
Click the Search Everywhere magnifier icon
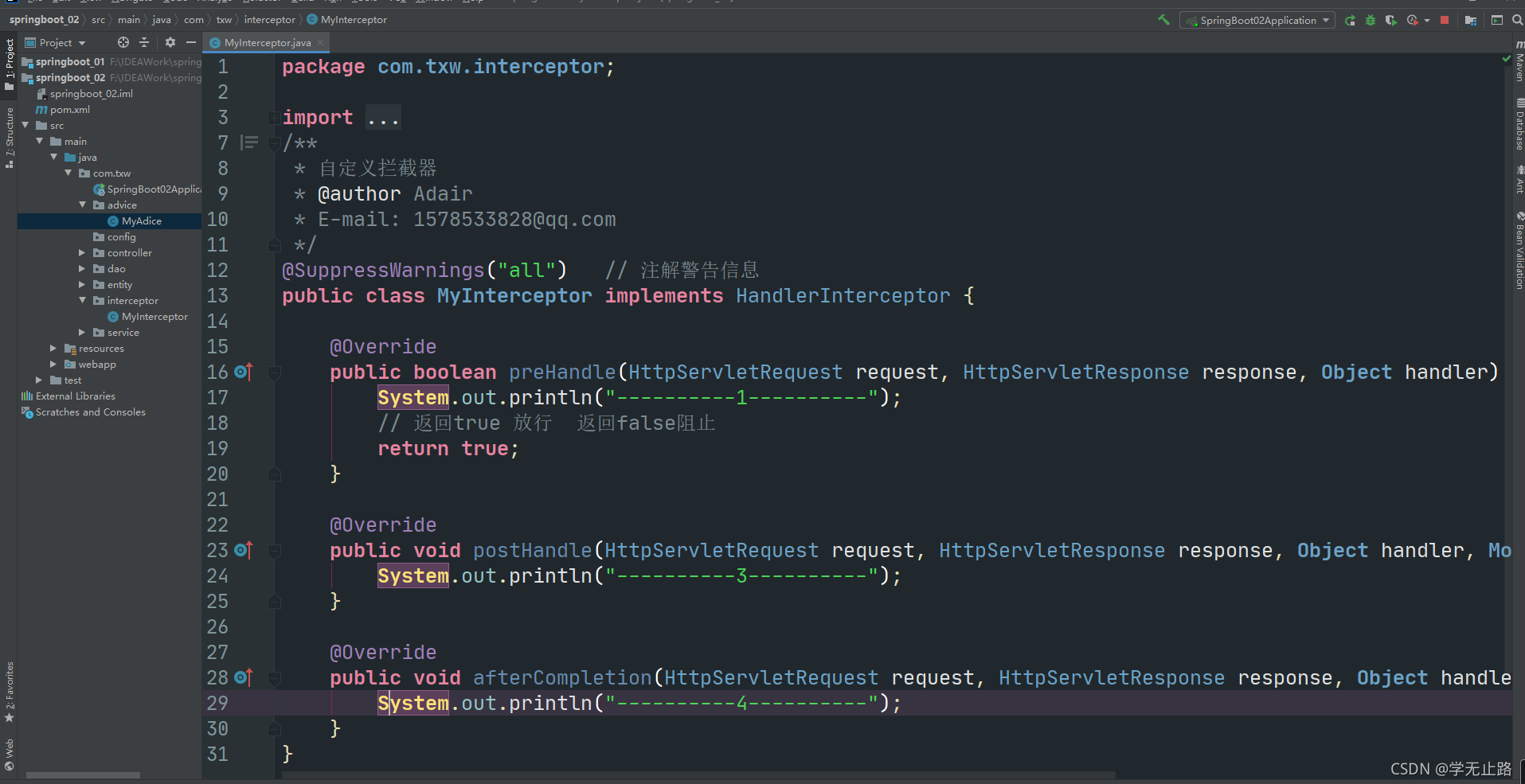(x=1517, y=20)
